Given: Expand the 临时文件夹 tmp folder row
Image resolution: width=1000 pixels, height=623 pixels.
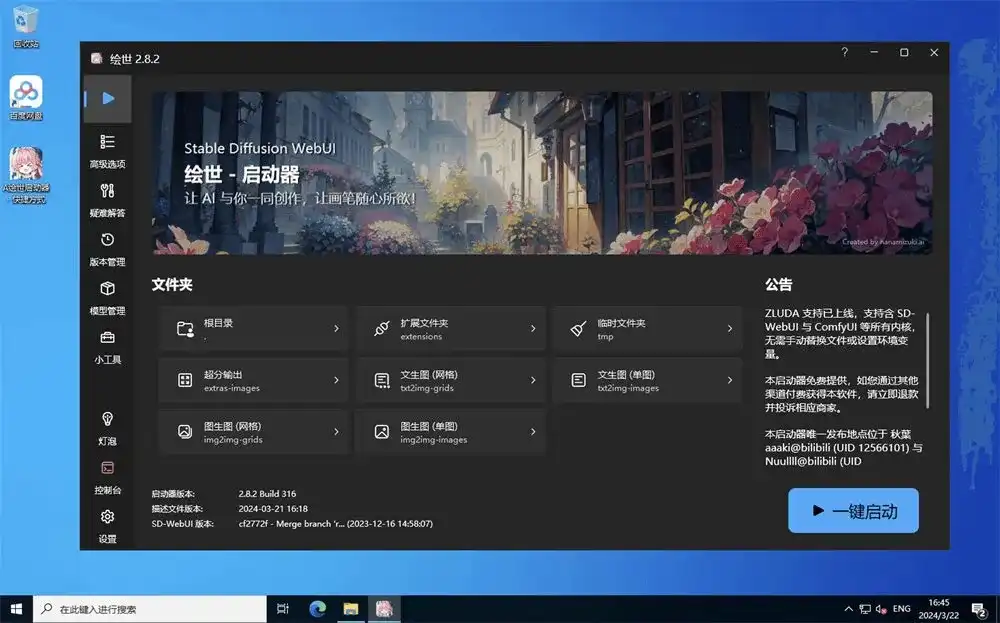Looking at the screenshot, I should tap(647, 328).
